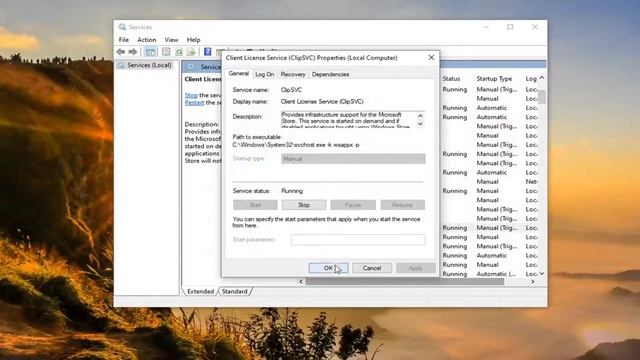Switch to the Recovery tab
640x360 pixels.
click(293, 74)
